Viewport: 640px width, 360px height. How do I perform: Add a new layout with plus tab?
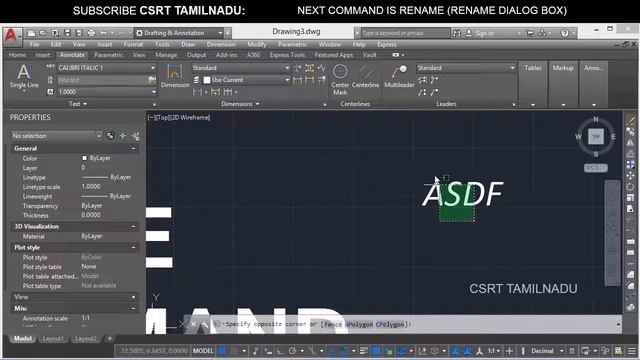click(x=109, y=339)
